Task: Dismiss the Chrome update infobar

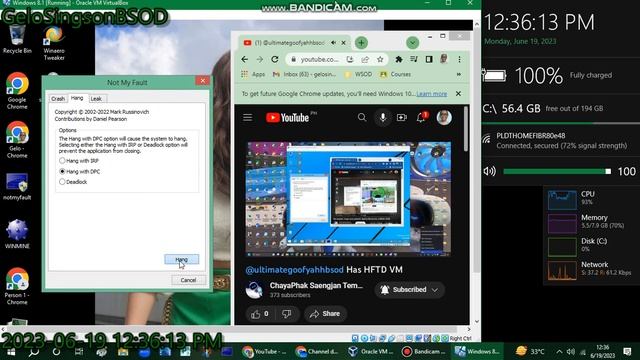Action: [458, 94]
